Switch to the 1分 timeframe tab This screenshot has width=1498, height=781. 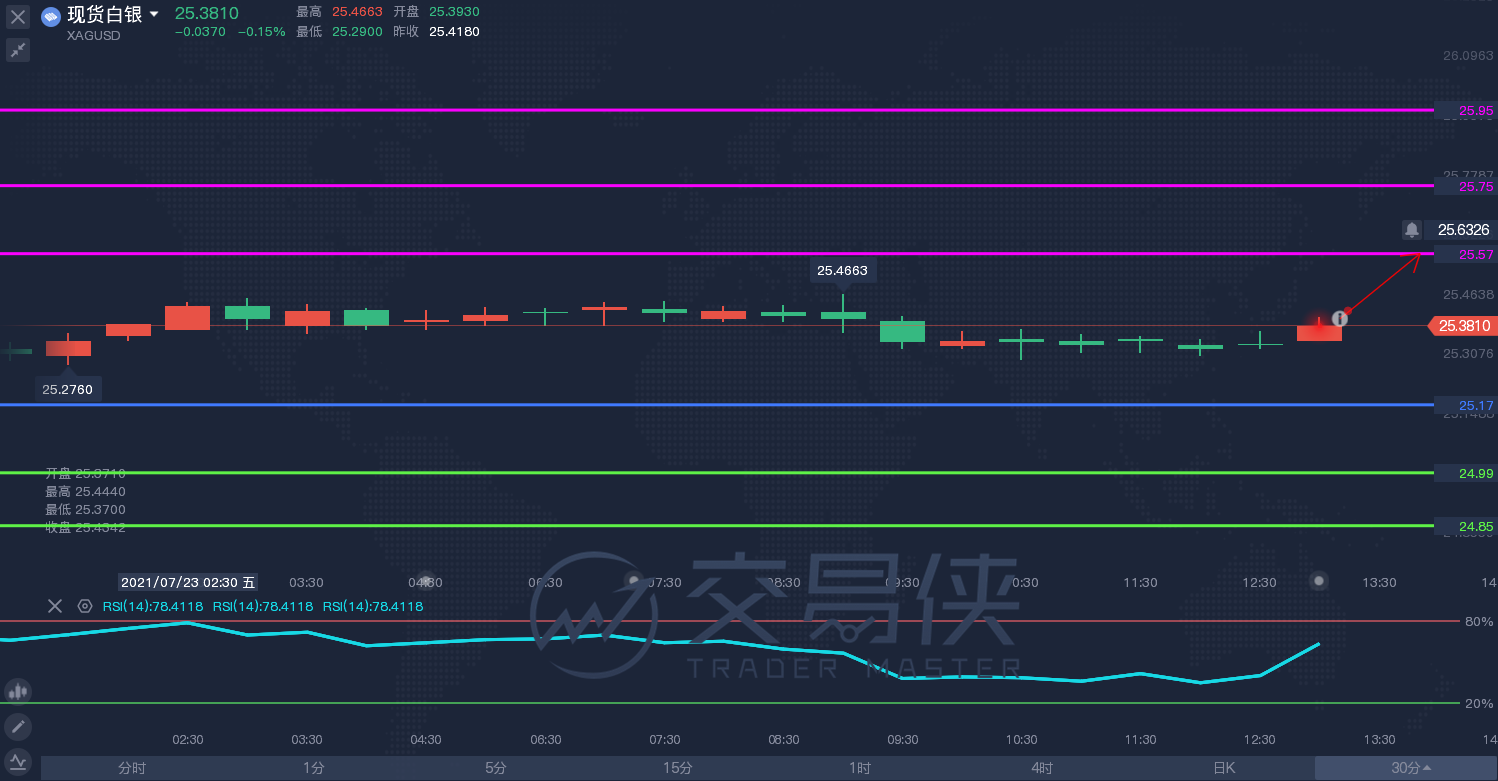313,768
